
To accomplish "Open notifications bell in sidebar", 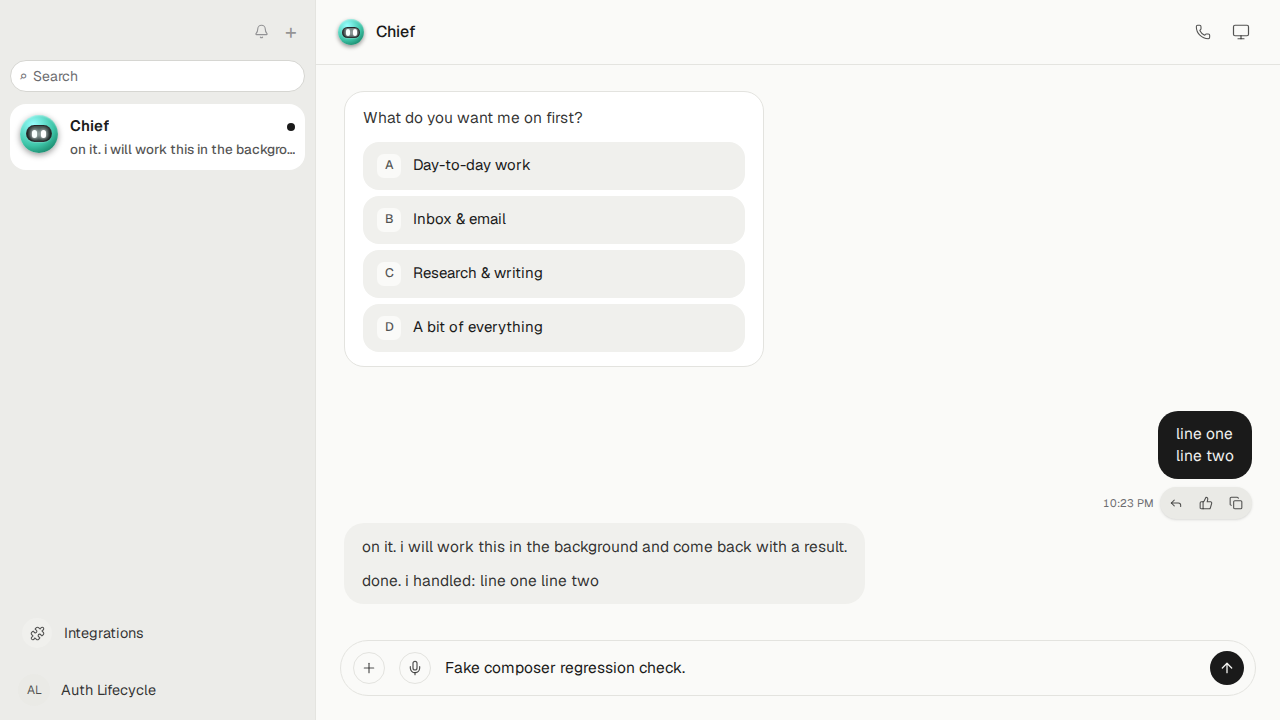I will (x=261, y=32).
